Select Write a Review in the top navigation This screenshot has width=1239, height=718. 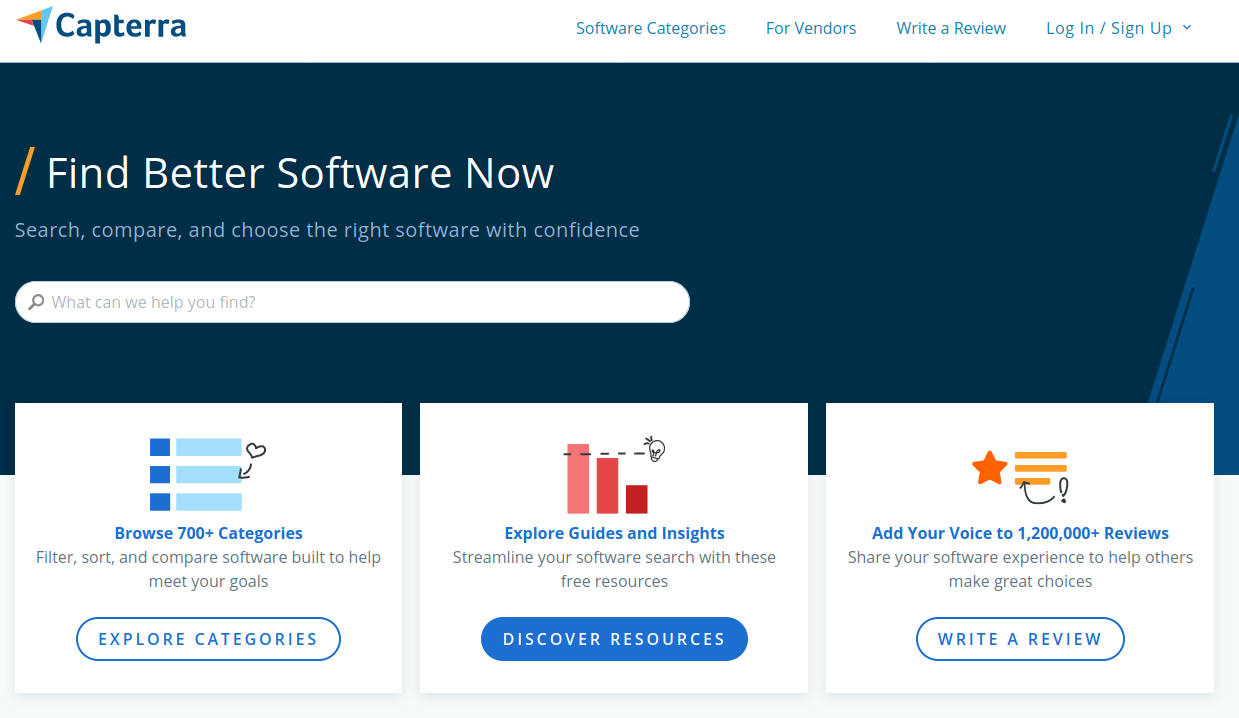point(951,28)
